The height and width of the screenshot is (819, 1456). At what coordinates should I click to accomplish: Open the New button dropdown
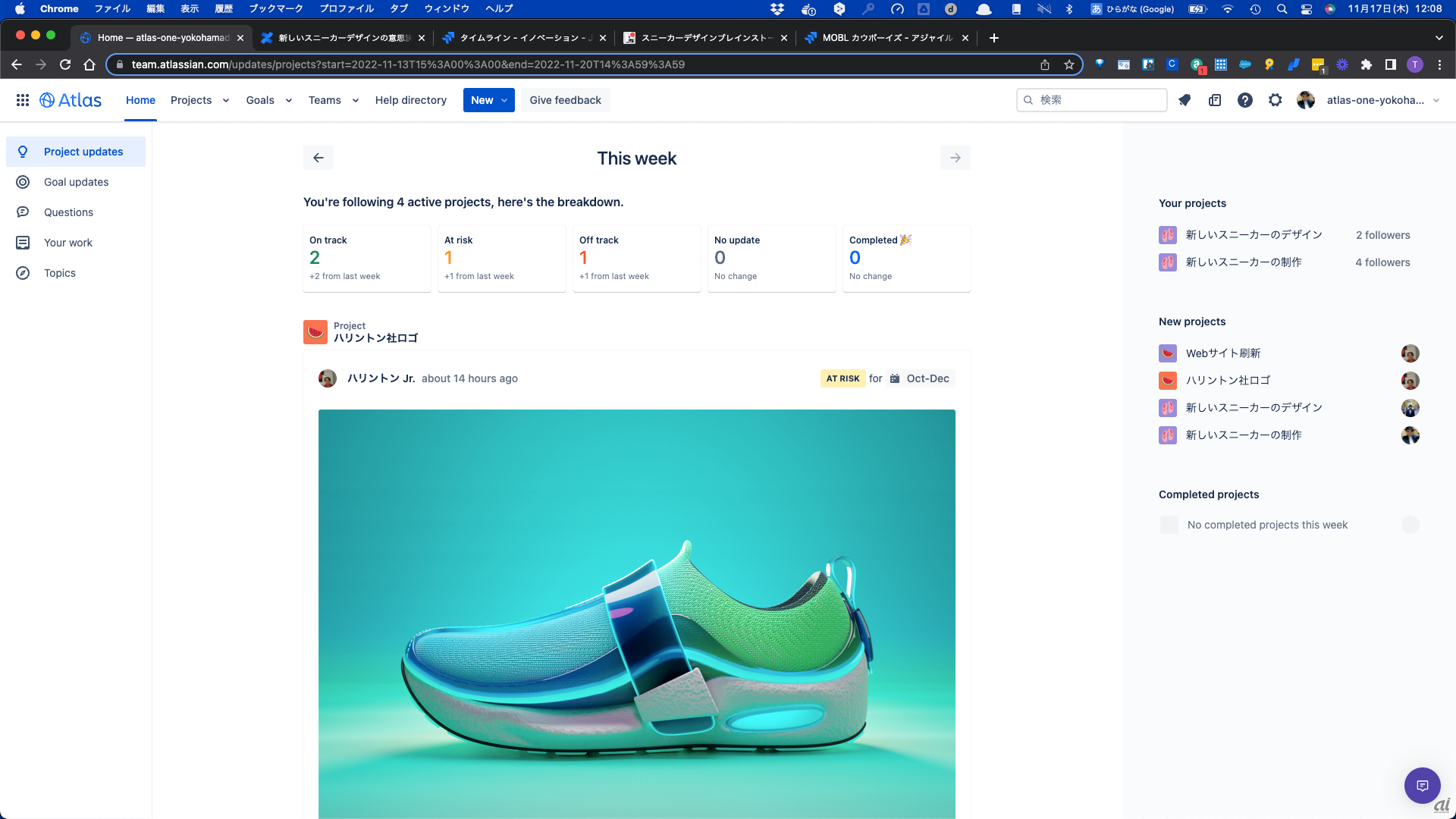click(x=488, y=100)
